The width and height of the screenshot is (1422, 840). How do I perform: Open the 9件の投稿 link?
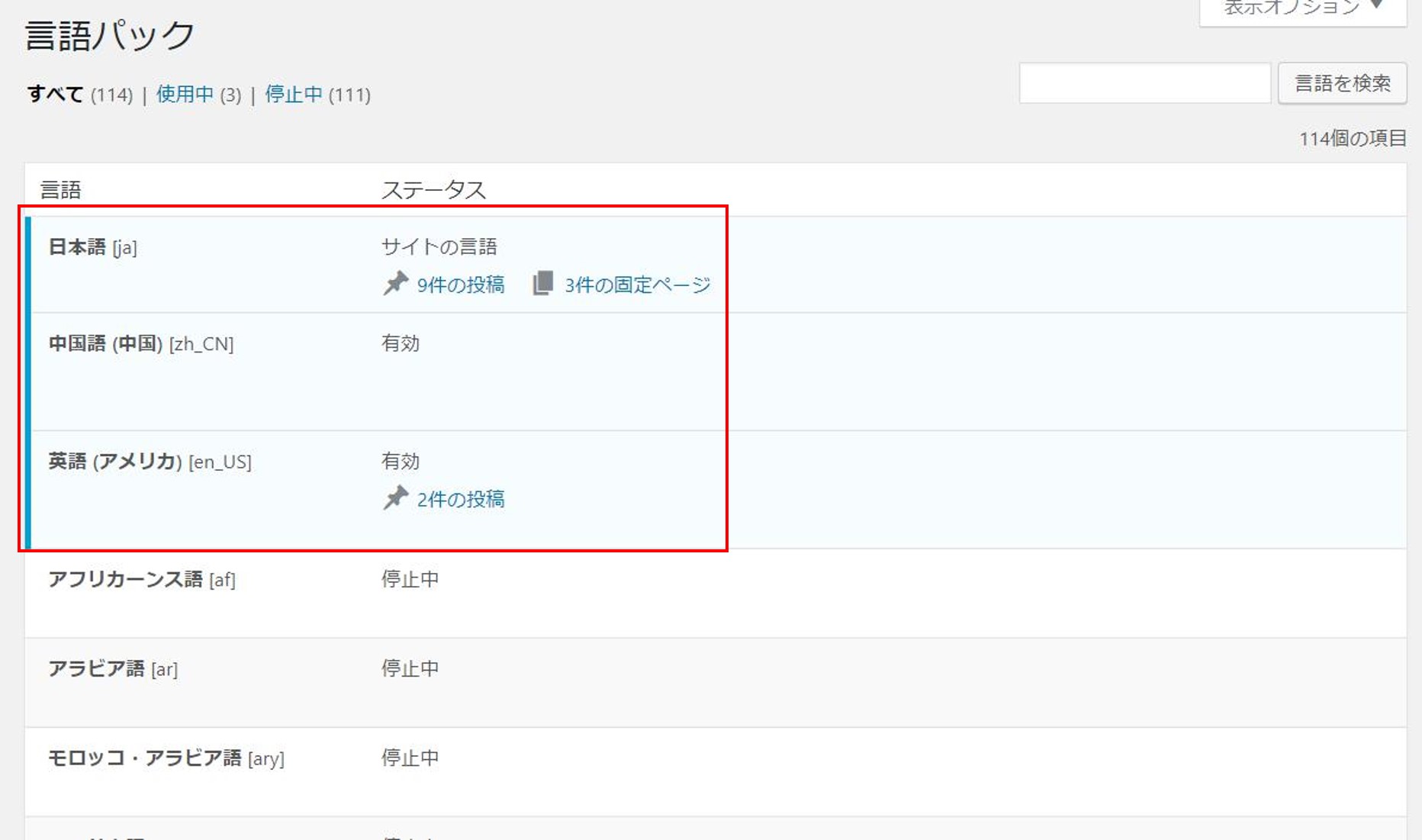tap(461, 285)
